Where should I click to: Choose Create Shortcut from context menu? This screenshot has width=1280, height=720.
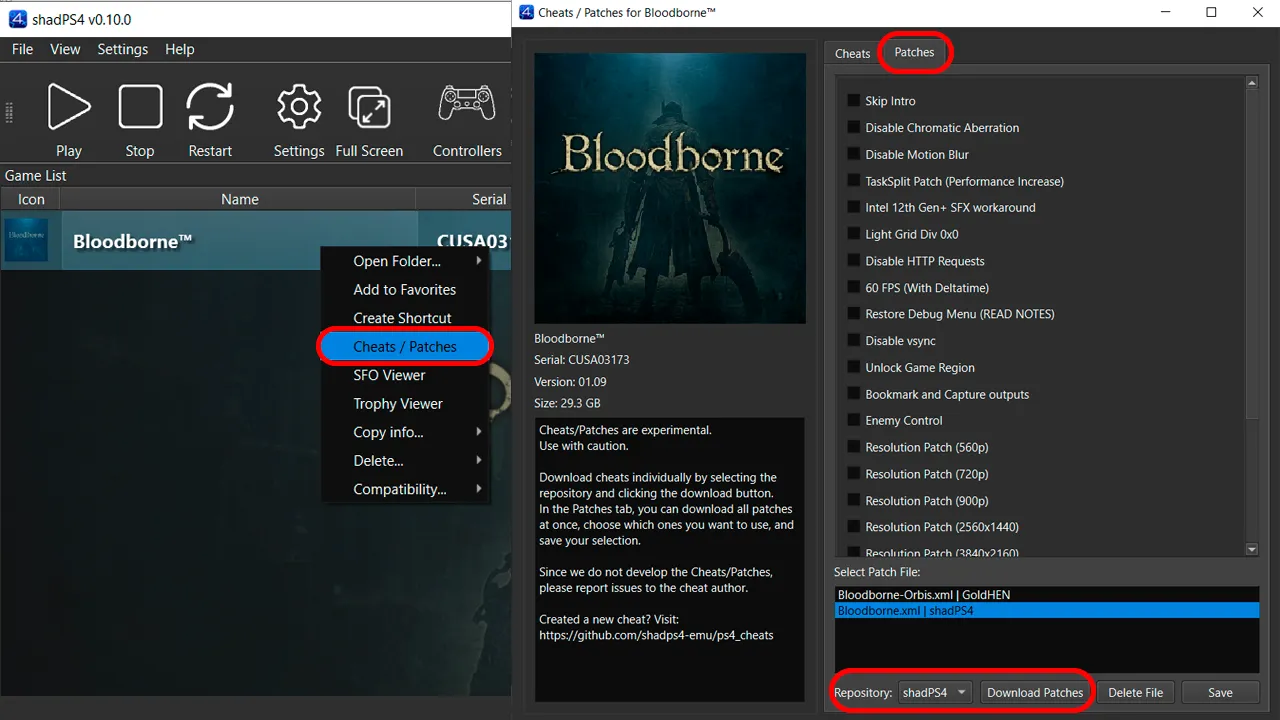tap(403, 318)
